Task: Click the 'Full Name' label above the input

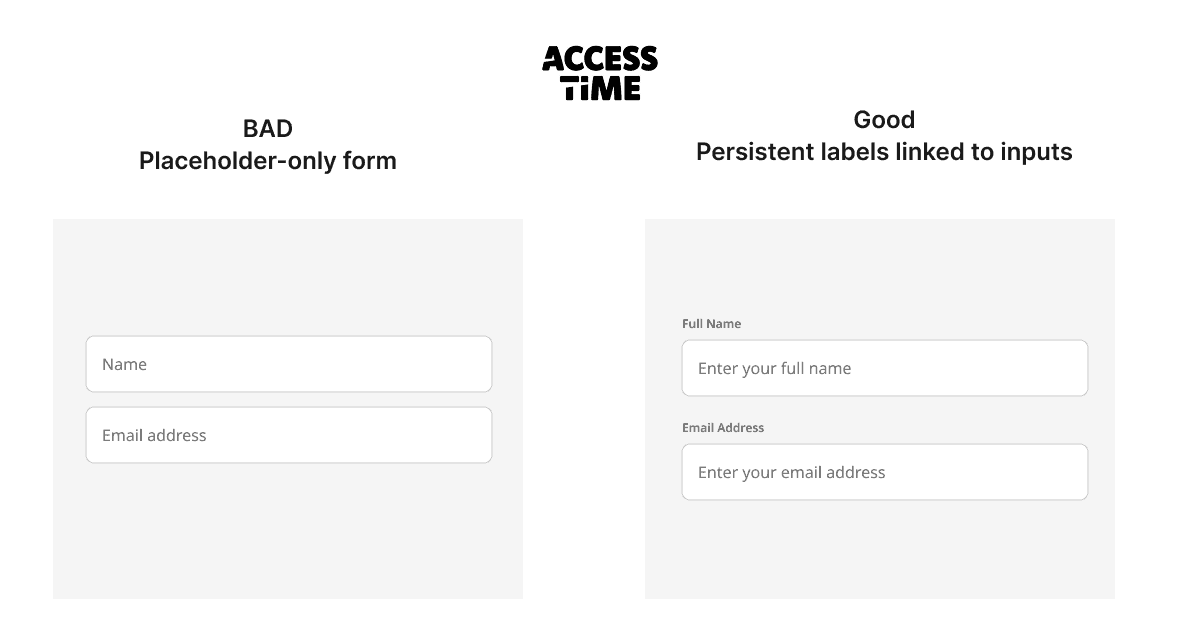Action: click(711, 323)
